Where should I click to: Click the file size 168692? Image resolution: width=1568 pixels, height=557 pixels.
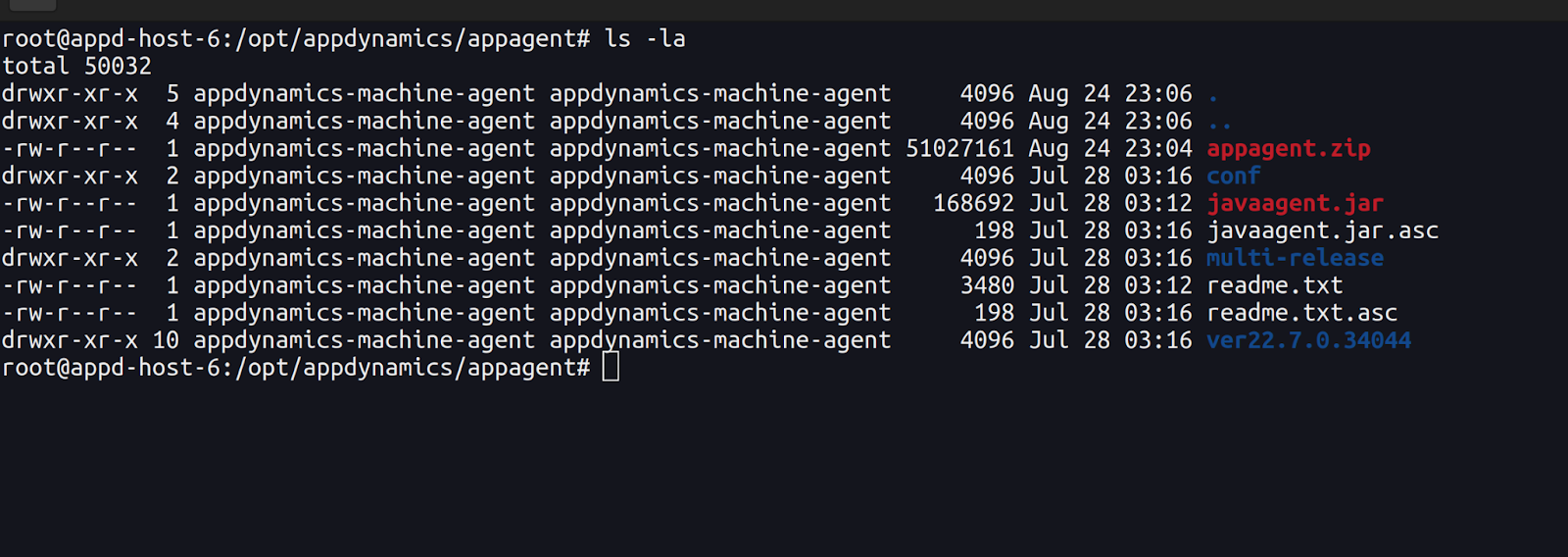click(973, 204)
